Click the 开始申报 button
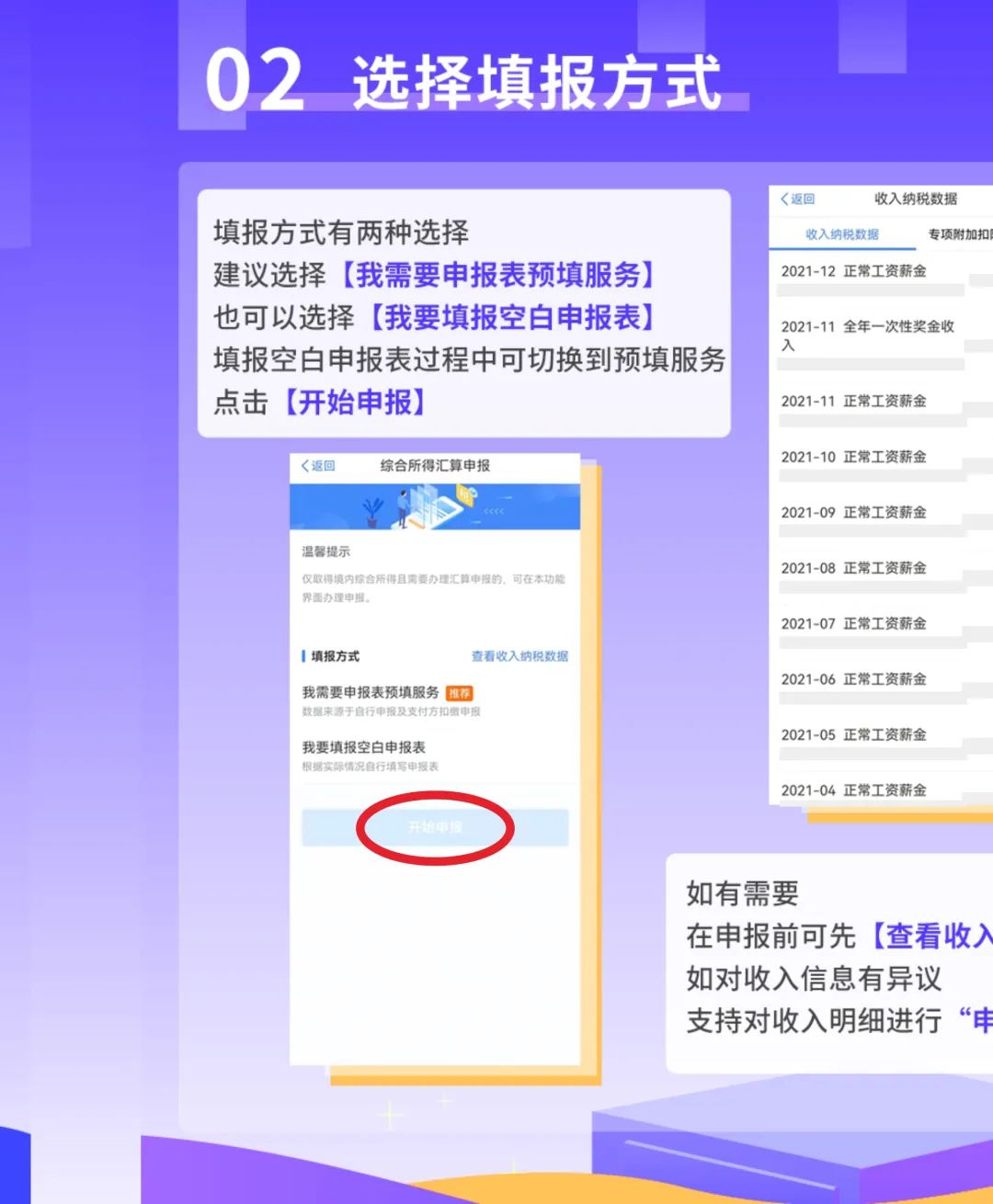The image size is (993, 1204). pos(435,827)
